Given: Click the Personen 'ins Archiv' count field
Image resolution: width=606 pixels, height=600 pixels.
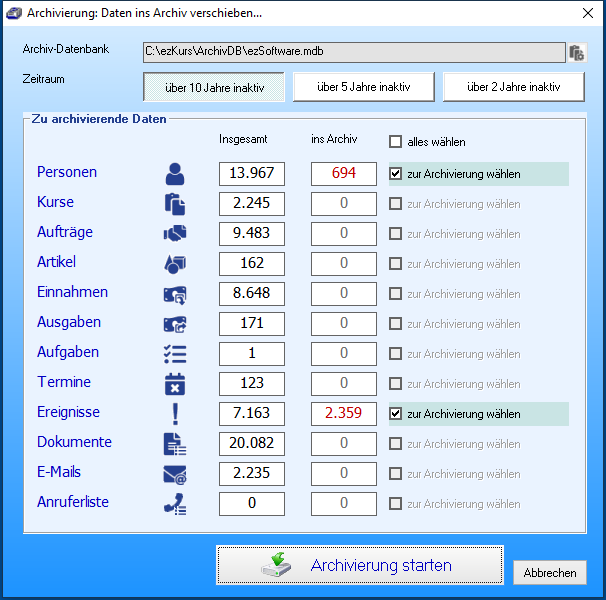Looking at the screenshot, I should click(343, 173).
